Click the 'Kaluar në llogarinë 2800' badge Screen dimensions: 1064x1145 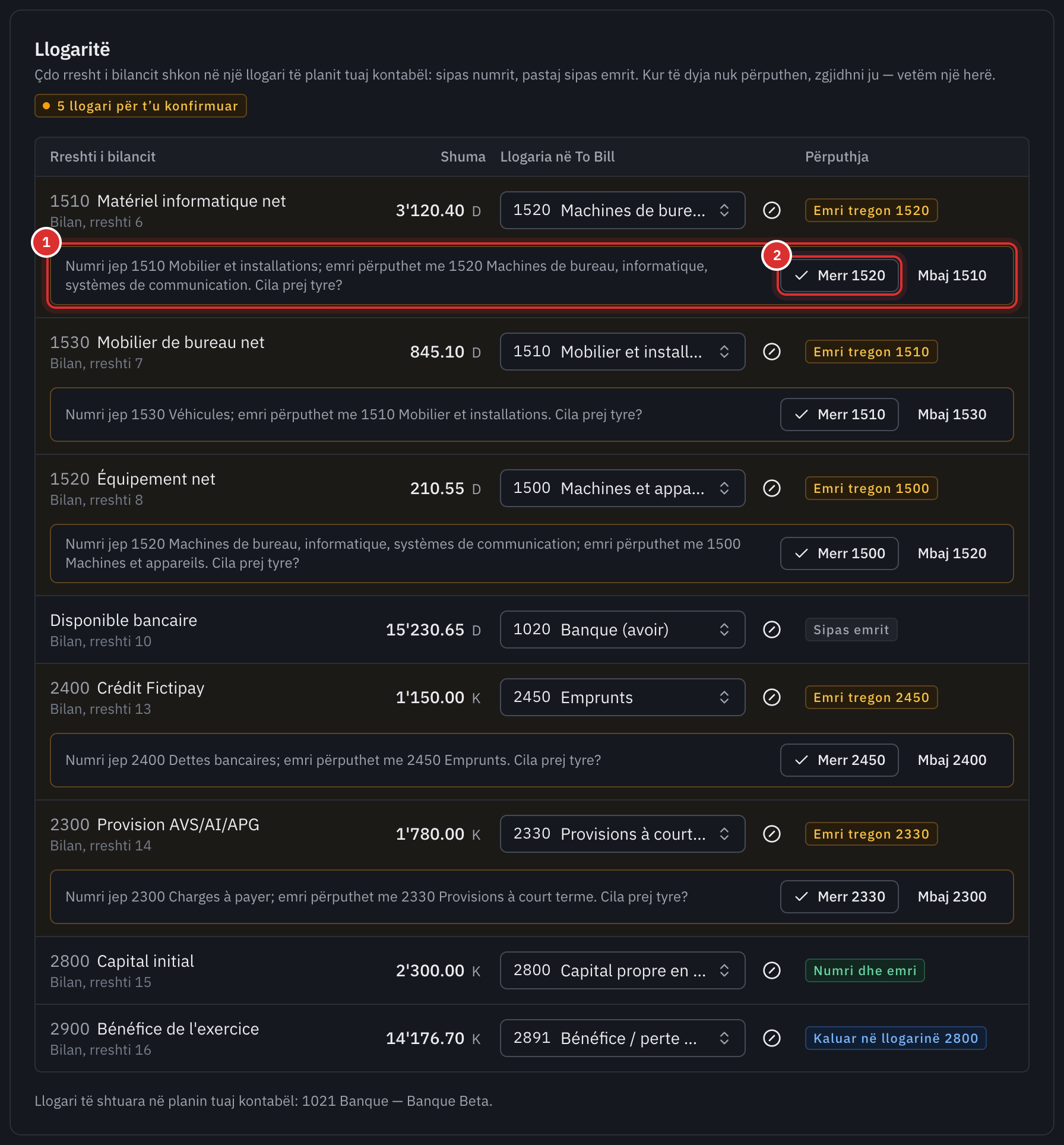(x=895, y=1038)
